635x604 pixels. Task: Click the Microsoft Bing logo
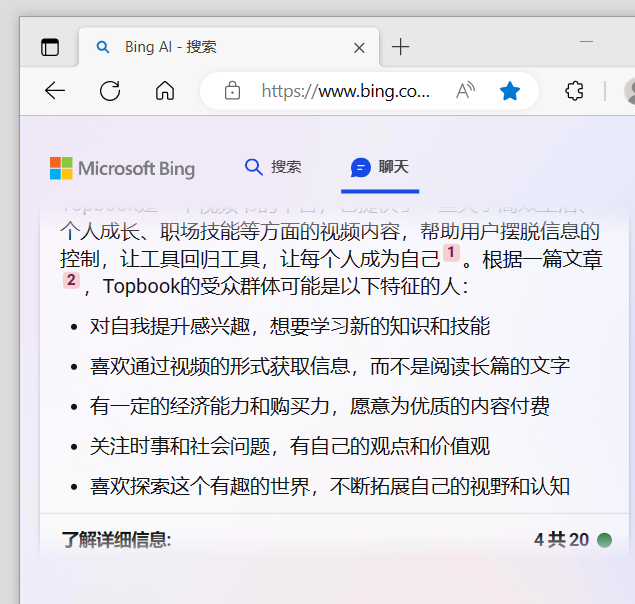[122, 168]
